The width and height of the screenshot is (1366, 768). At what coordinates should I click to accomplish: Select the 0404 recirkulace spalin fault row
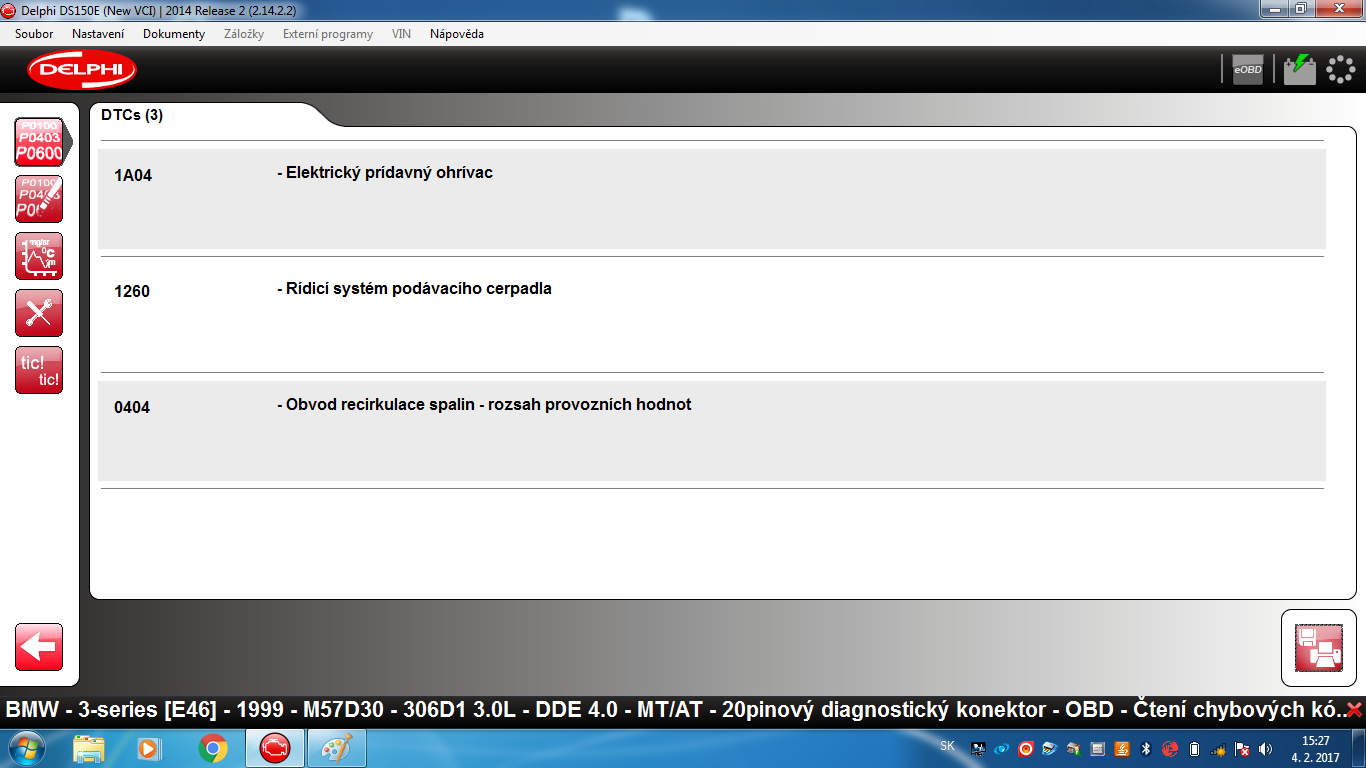point(712,431)
